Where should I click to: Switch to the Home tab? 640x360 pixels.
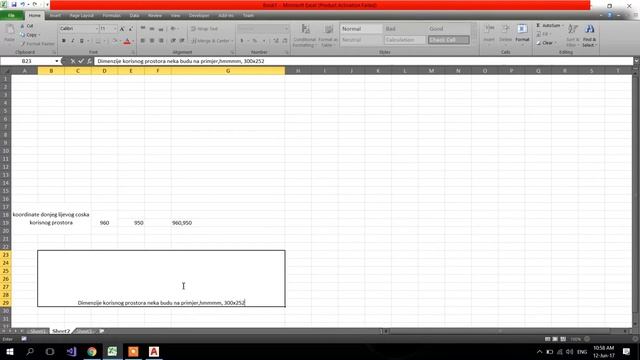(x=35, y=16)
